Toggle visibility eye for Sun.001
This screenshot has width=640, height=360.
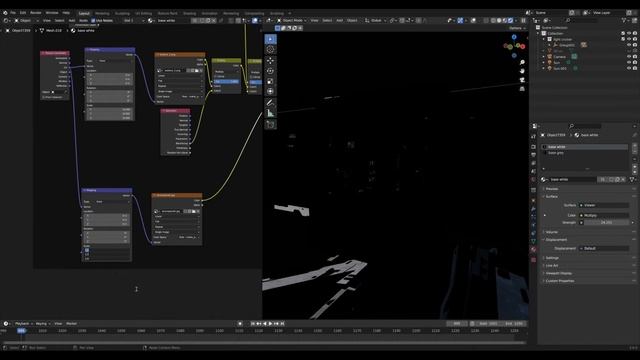629,69
